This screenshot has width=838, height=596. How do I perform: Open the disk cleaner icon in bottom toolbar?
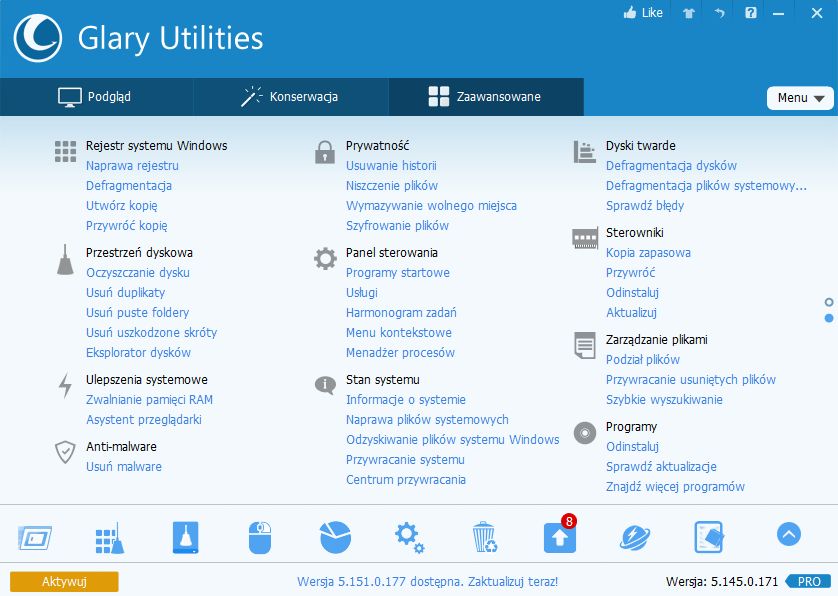click(185, 537)
